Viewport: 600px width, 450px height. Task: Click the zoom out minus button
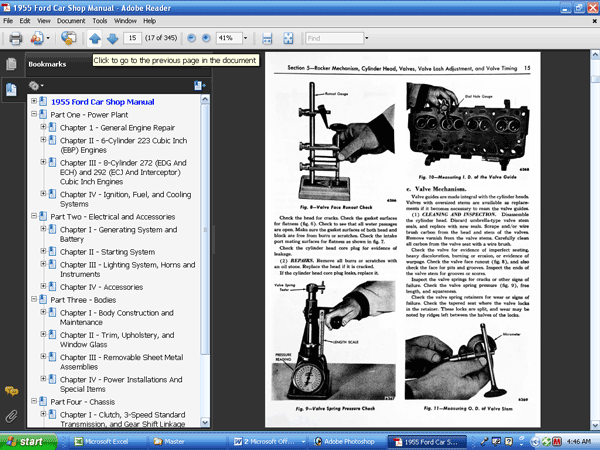coord(192,38)
